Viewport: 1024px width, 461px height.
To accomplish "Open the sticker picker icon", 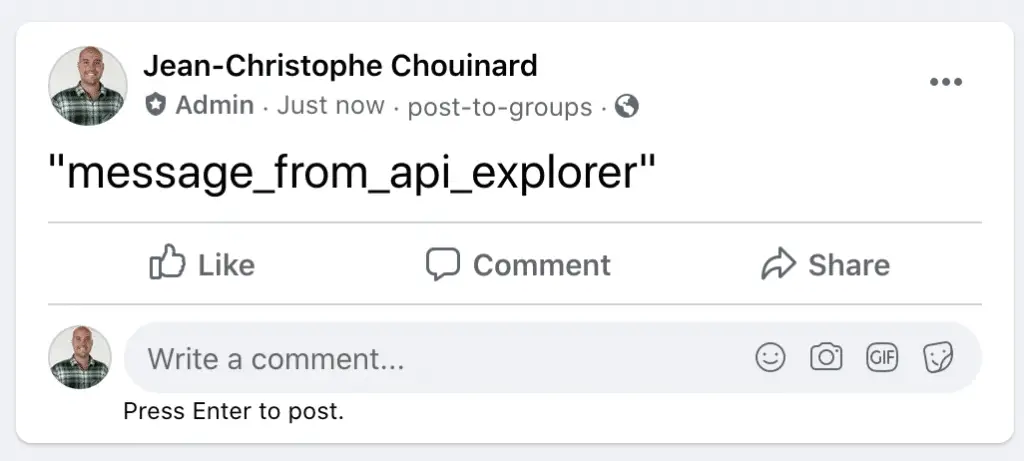I will pyautogui.click(x=938, y=357).
